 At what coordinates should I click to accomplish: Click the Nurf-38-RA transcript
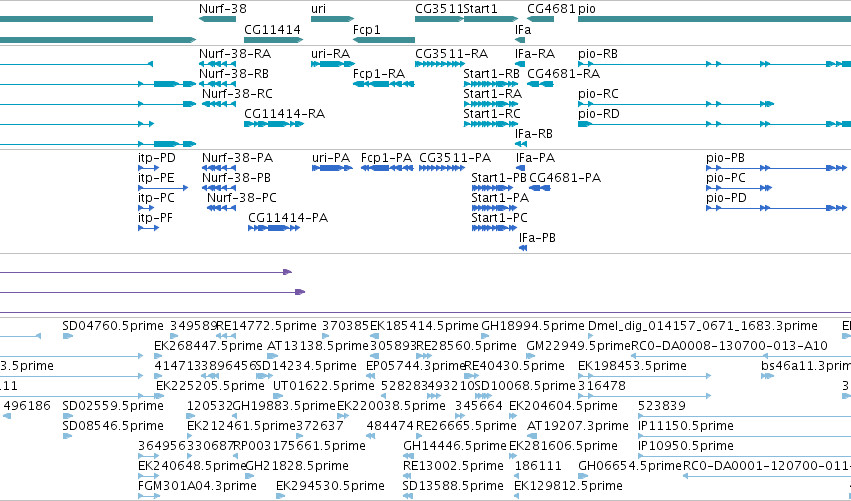(x=218, y=64)
